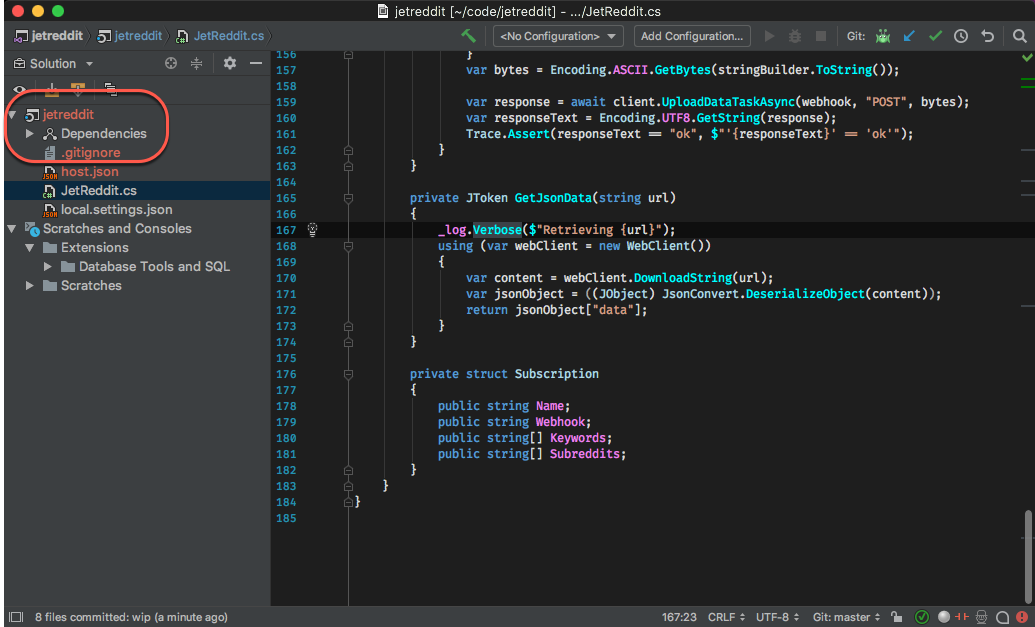Locate current file with the crosshair icon
Screen dimensions: 1035x627
tap(171, 63)
